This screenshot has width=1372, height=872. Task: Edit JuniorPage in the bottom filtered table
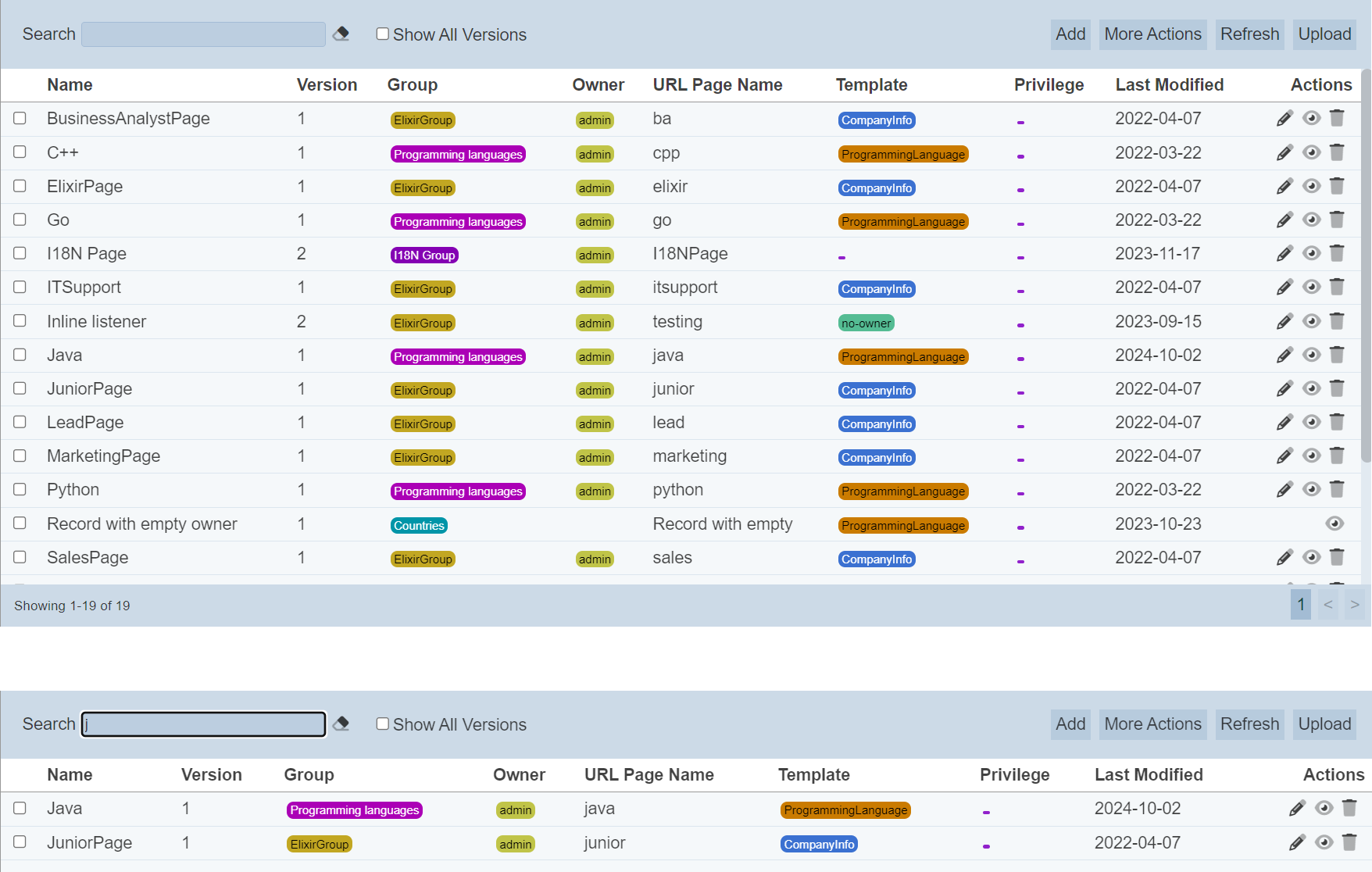point(1297,842)
